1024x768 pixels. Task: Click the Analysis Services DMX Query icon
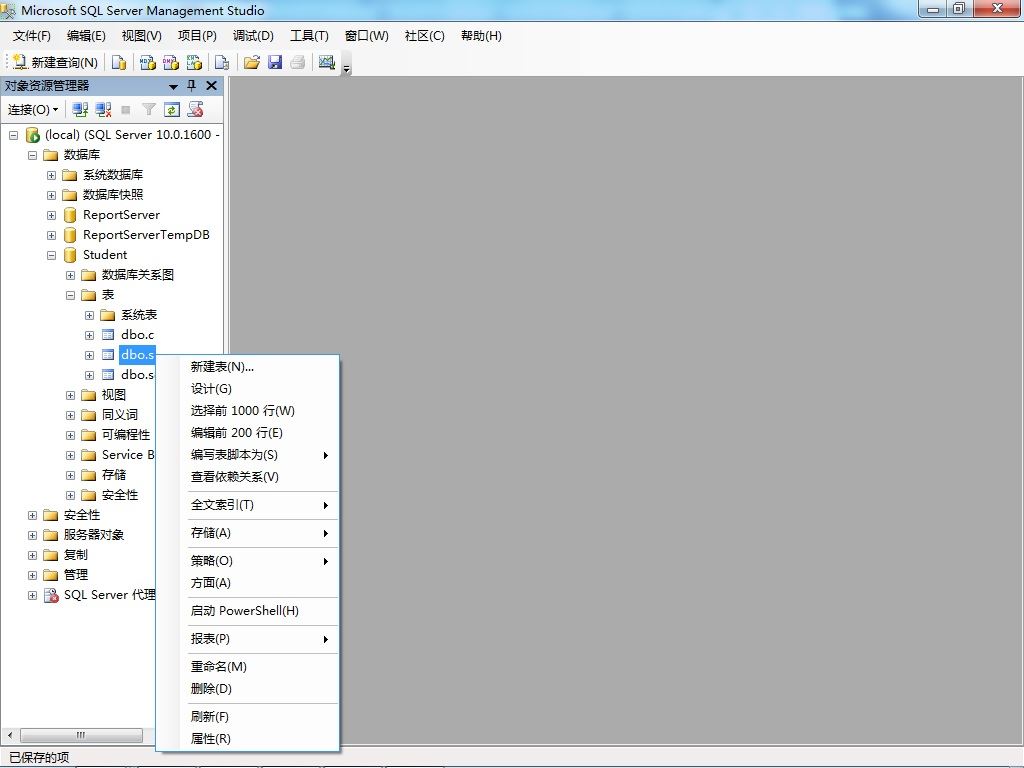[171, 62]
